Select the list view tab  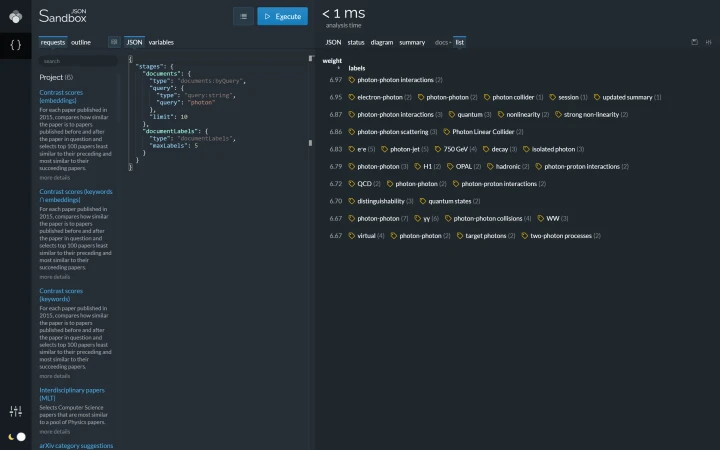point(460,42)
